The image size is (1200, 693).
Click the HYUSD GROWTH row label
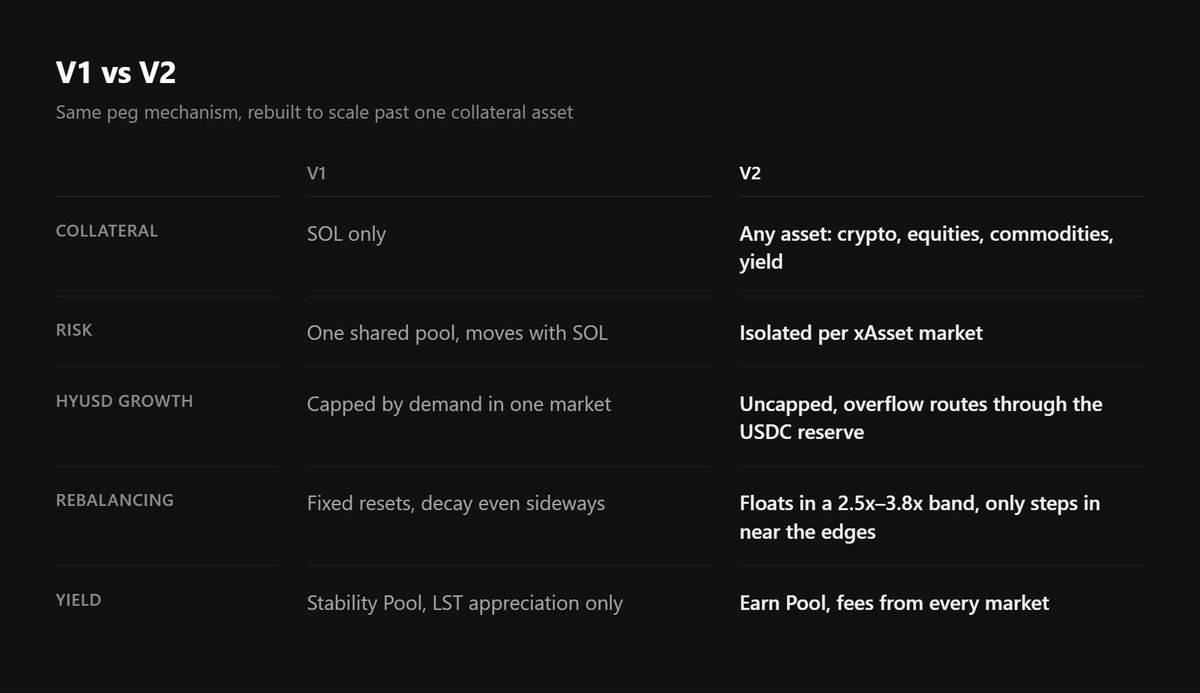click(x=125, y=401)
